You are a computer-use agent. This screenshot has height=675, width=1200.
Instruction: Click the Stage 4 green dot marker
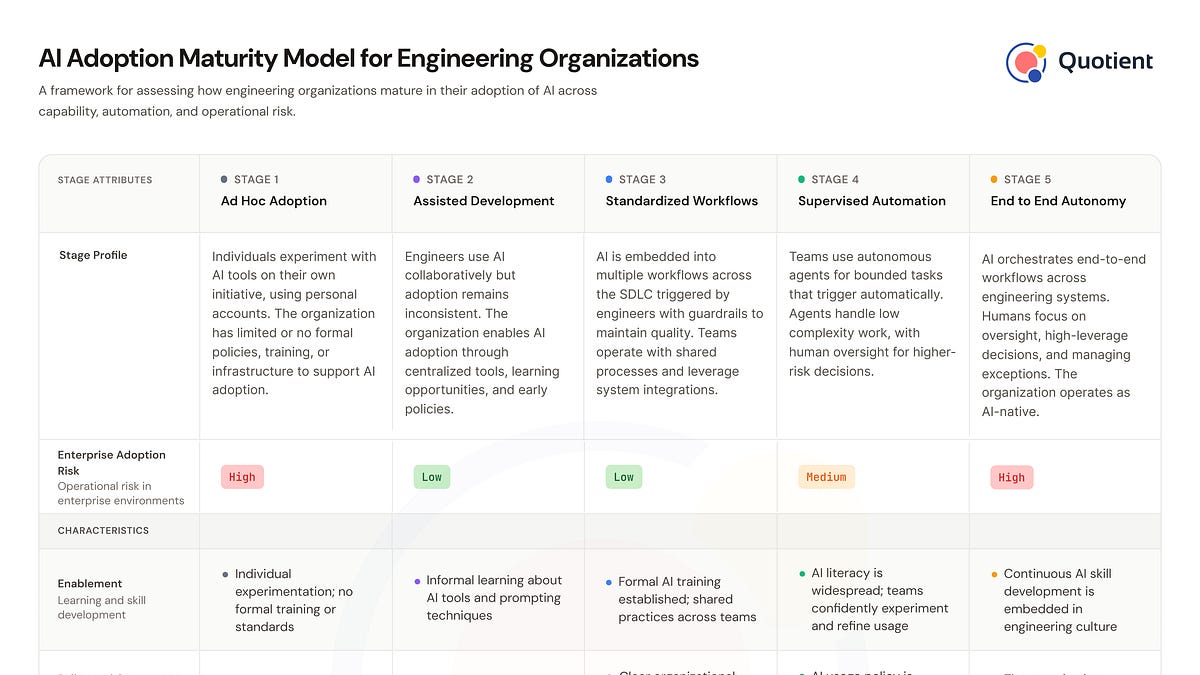[802, 180]
